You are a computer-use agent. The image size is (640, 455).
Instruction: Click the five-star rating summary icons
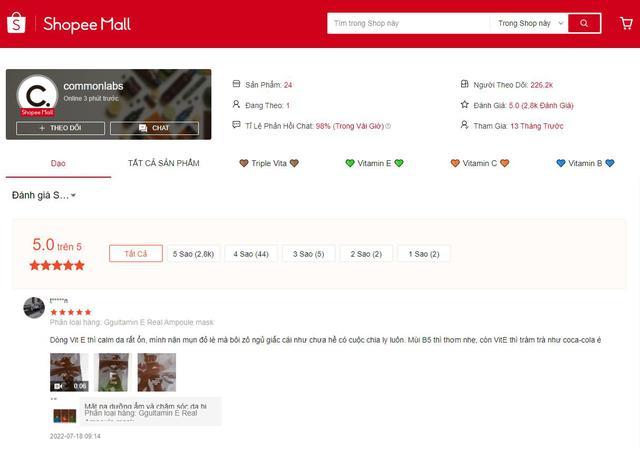click(57, 266)
